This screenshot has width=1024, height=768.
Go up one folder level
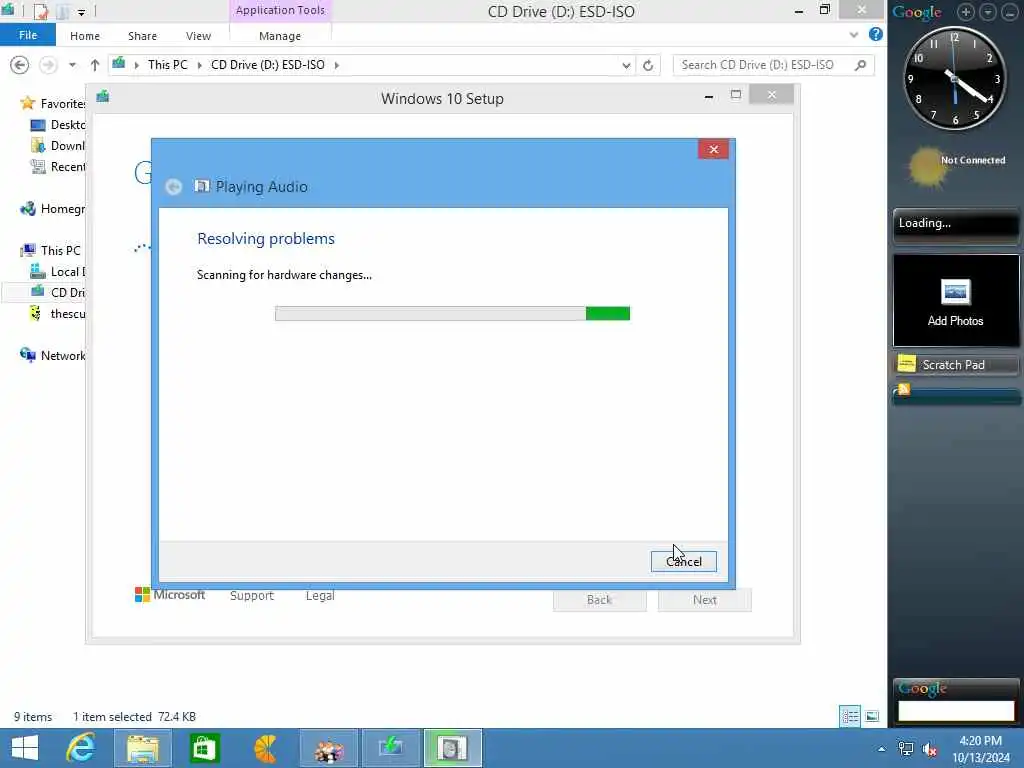pyautogui.click(x=95, y=65)
